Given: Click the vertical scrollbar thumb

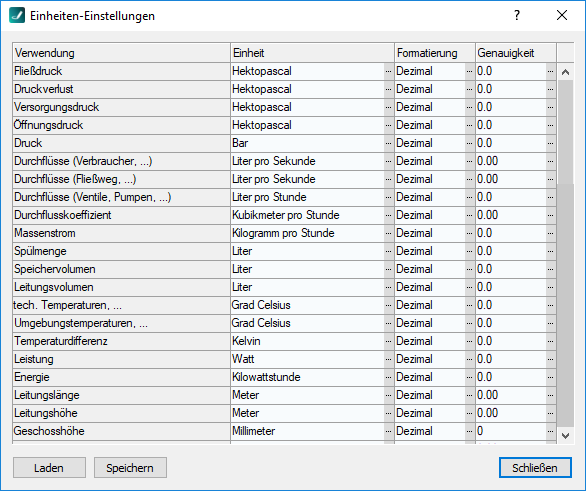Looking at the screenshot, I should click(x=565, y=305).
